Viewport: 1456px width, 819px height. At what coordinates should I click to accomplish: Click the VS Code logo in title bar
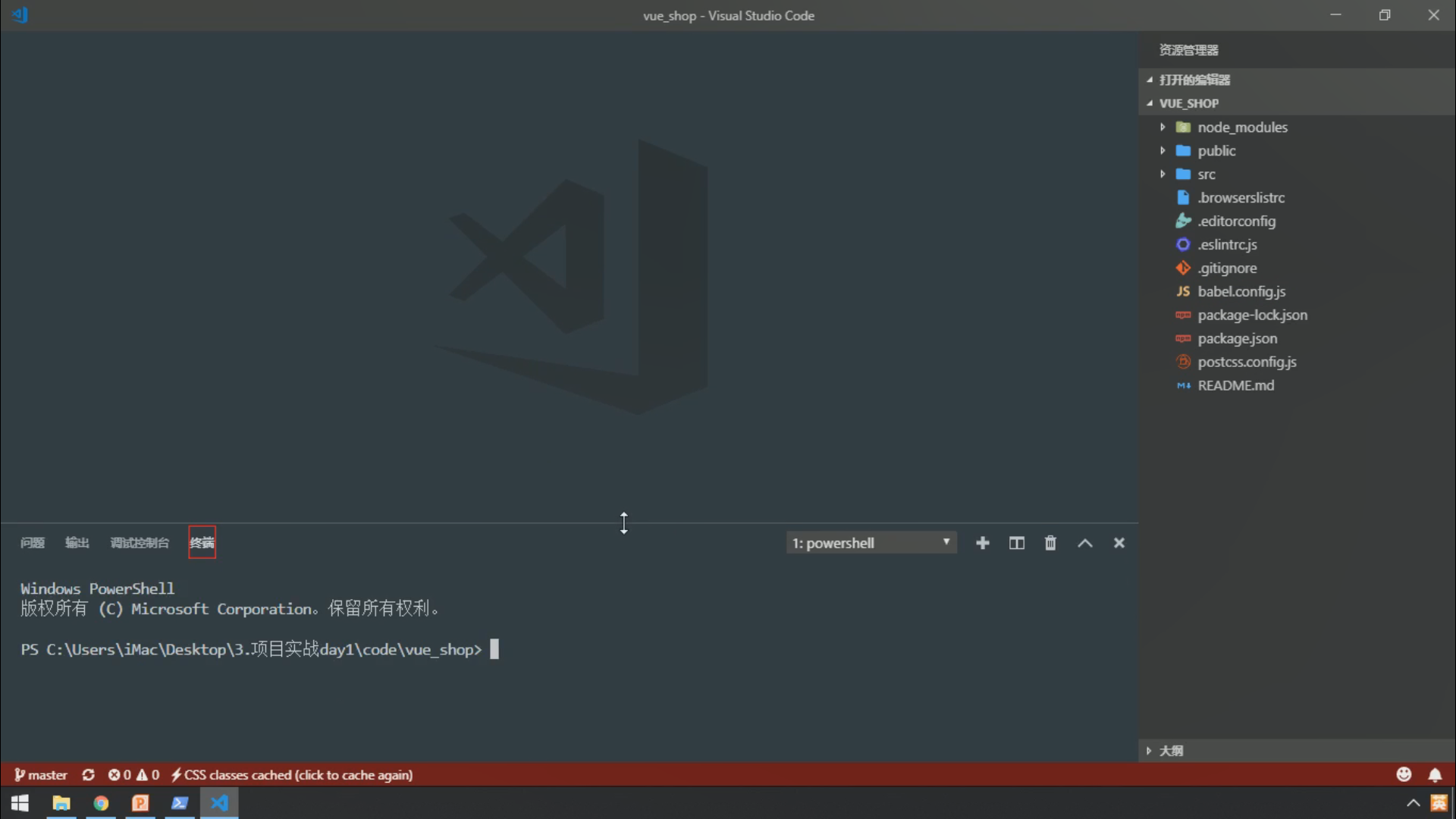pyautogui.click(x=20, y=15)
